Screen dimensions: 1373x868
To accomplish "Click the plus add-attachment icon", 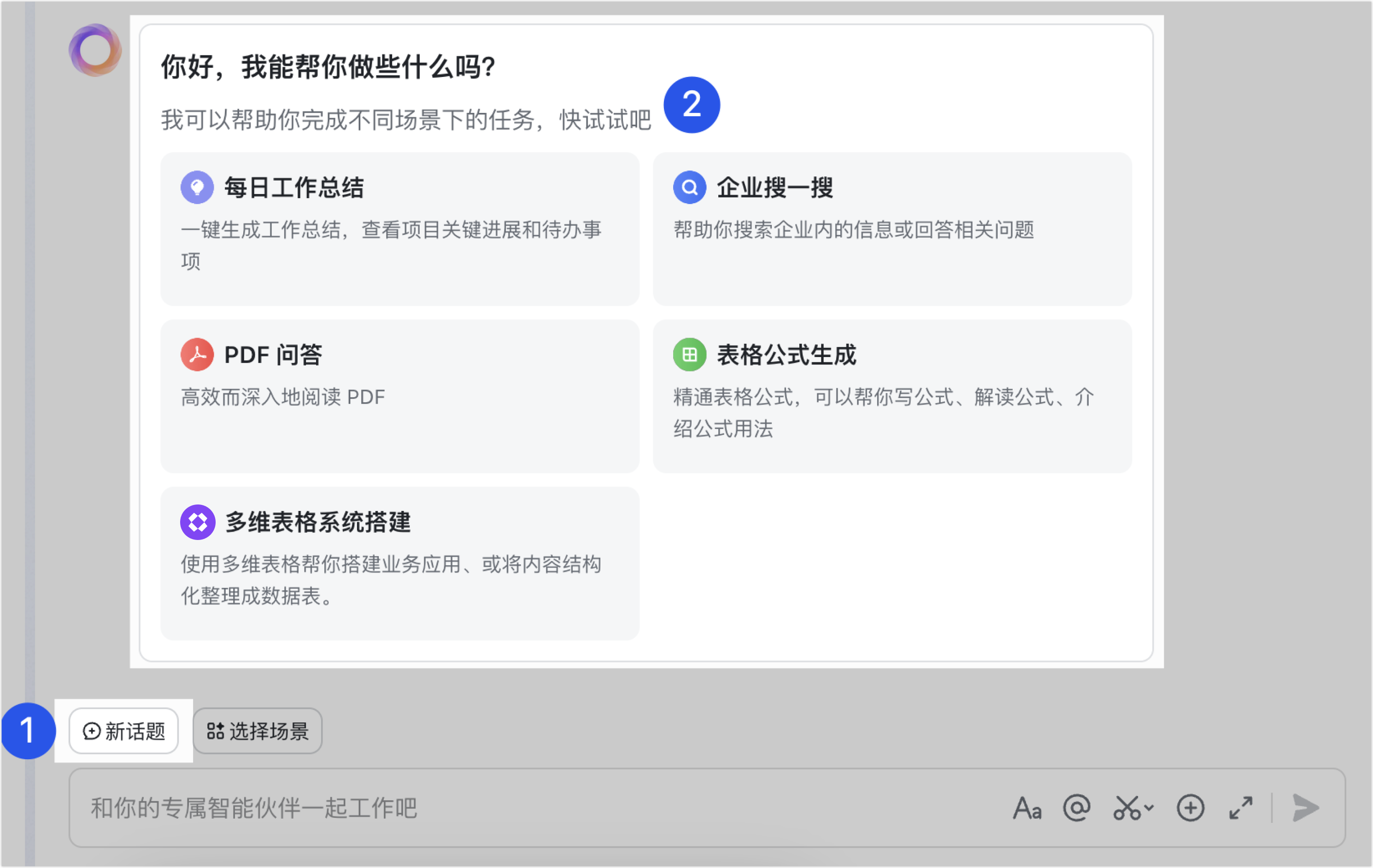I will (x=1191, y=808).
